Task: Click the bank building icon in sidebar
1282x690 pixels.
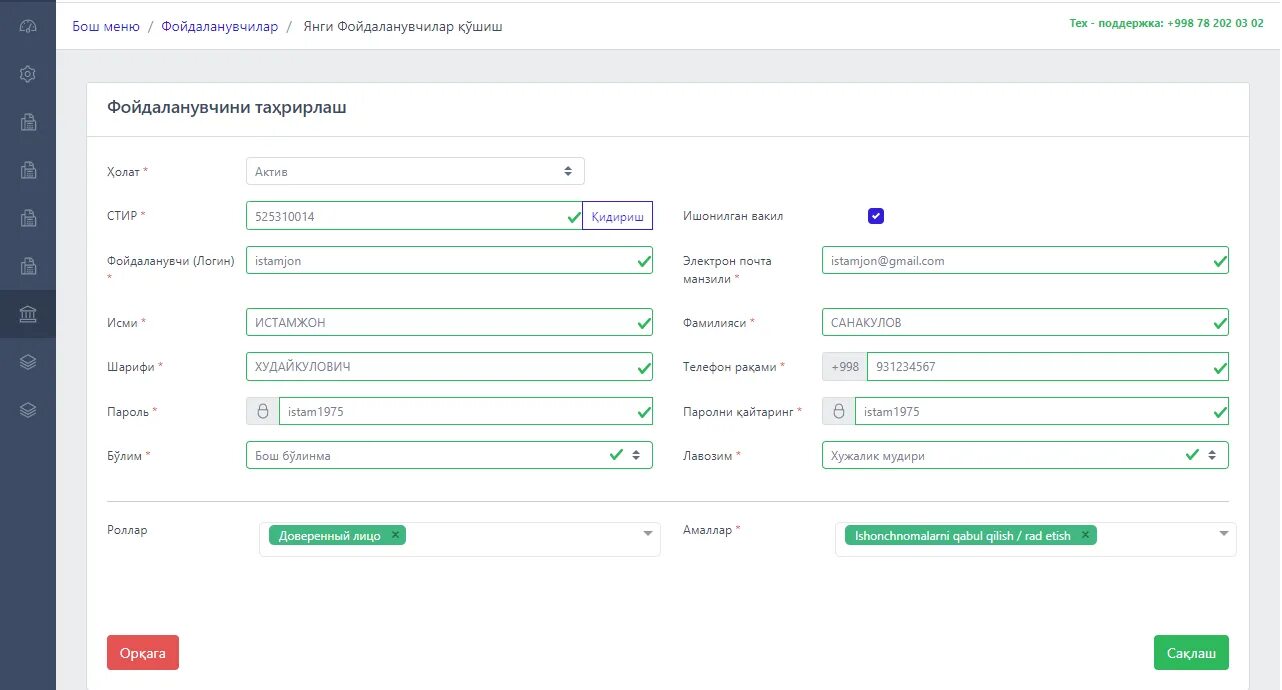Action: tap(28, 315)
